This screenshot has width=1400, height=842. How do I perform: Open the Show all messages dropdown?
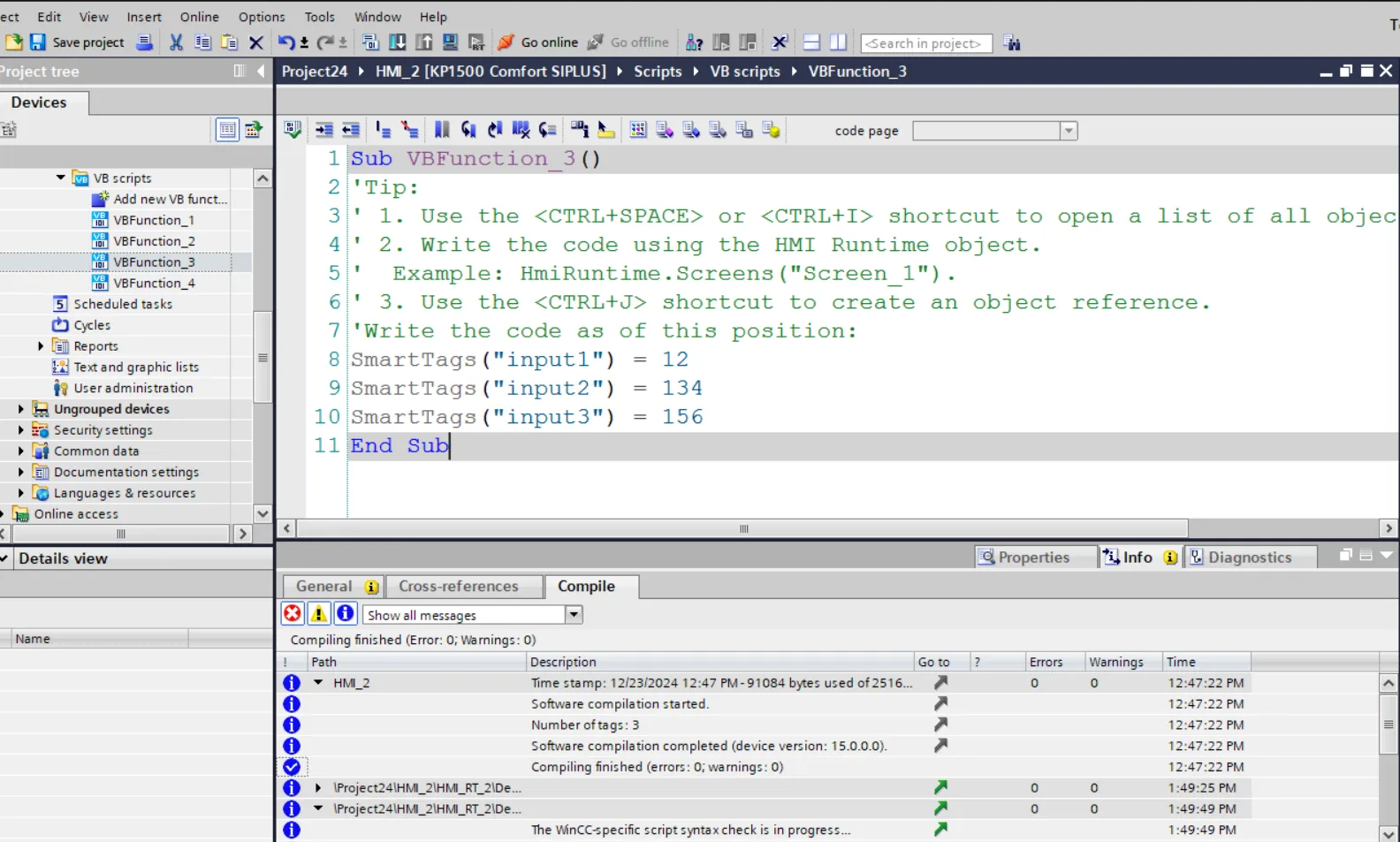point(574,615)
